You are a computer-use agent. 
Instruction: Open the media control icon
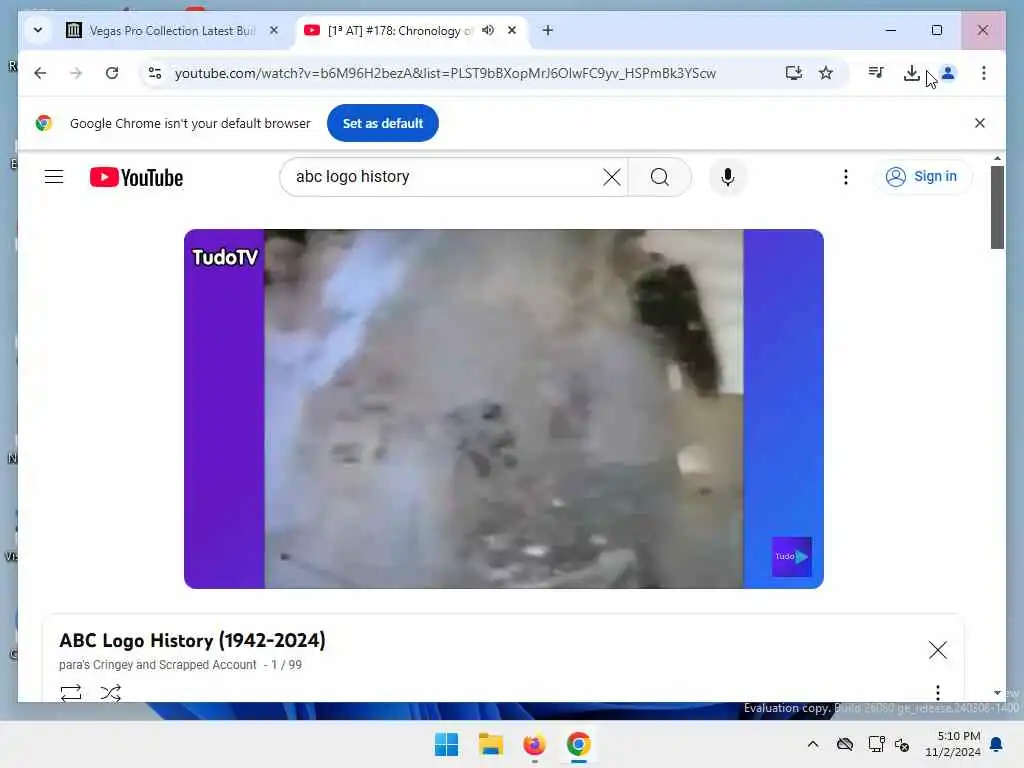coord(876,73)
